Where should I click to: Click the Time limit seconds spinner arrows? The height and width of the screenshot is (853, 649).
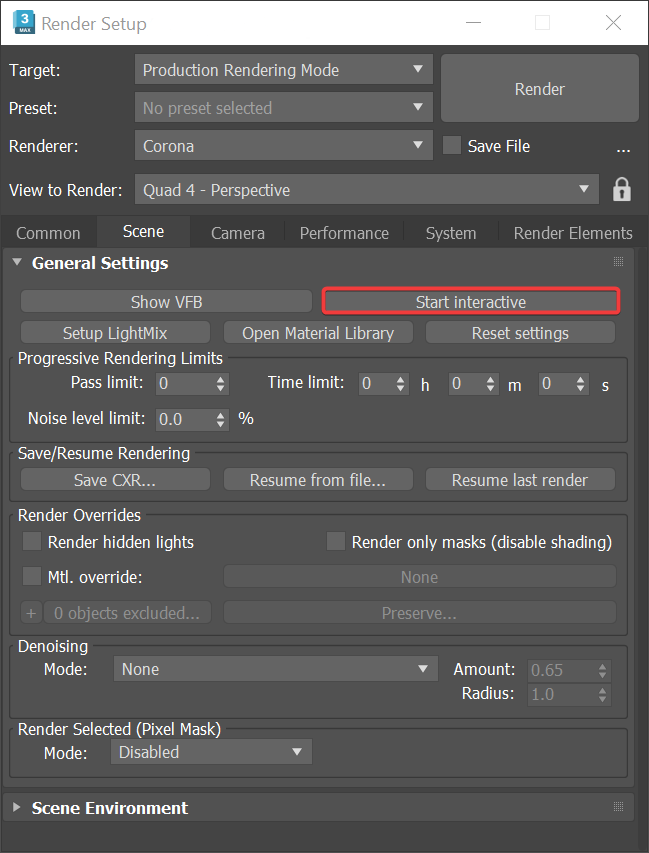pyautogui.click(x=580, y=384)
